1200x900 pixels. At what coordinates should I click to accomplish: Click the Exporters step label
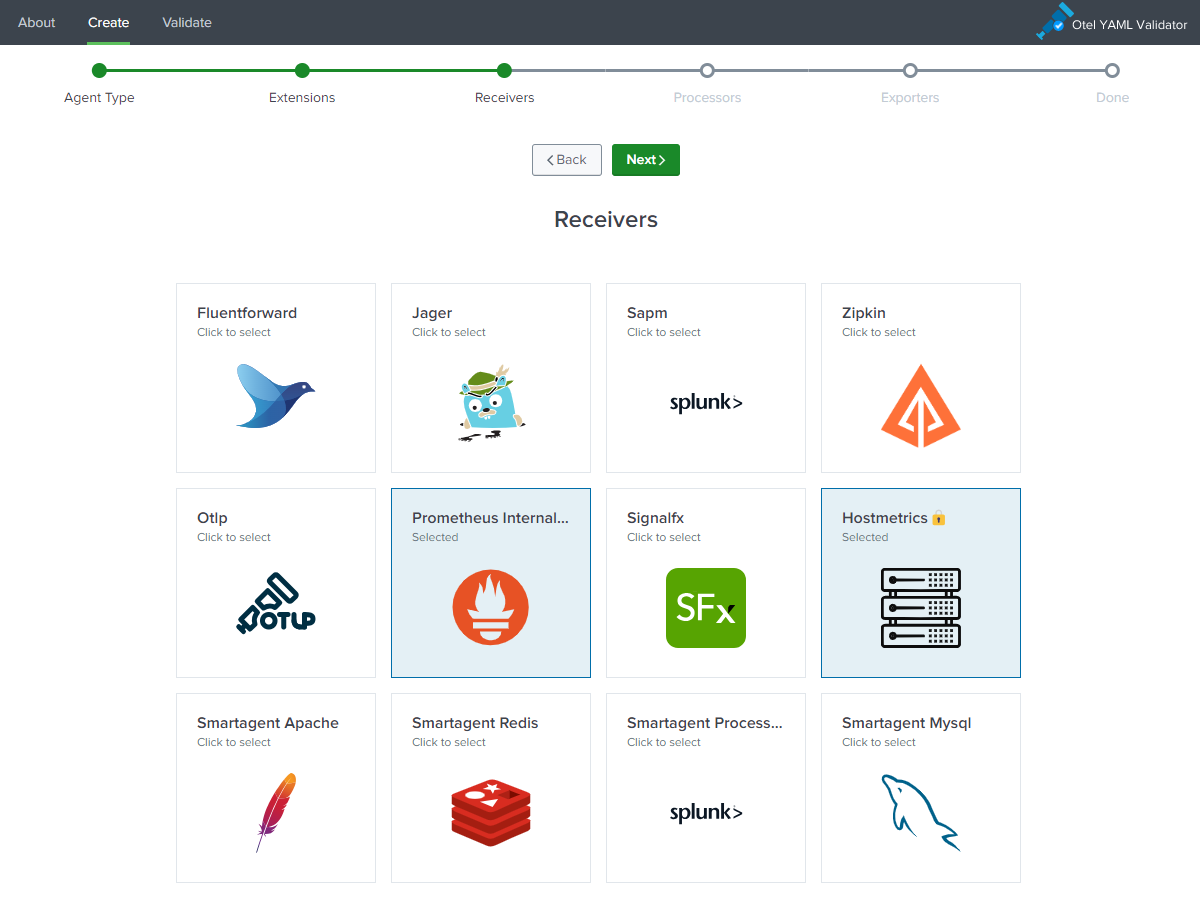(x=910, y=98)
